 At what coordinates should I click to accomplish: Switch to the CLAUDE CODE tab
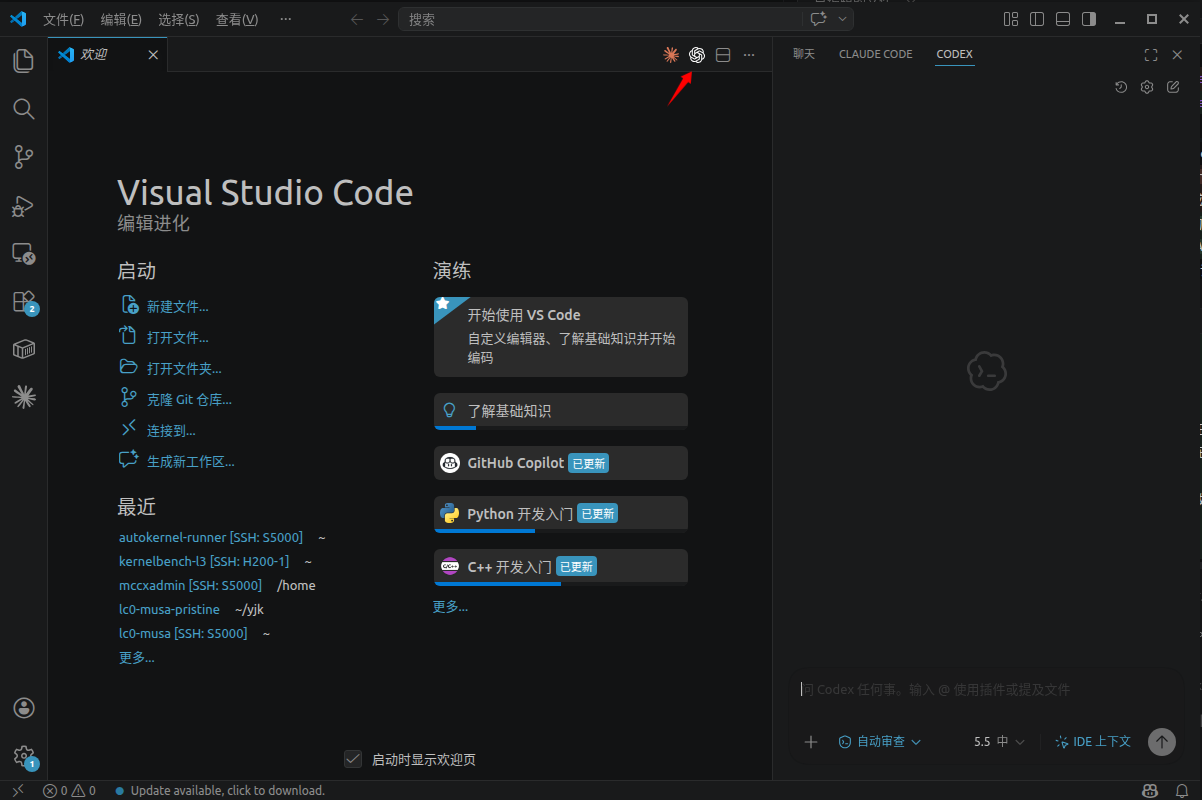(x=876, y=54)
